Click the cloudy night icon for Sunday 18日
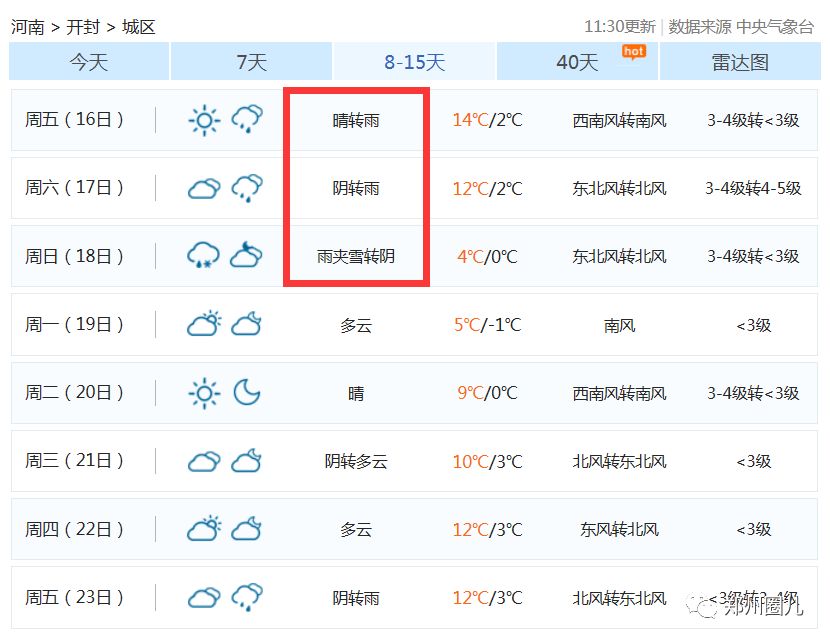 pyautogui.click(x=247, y=256)
